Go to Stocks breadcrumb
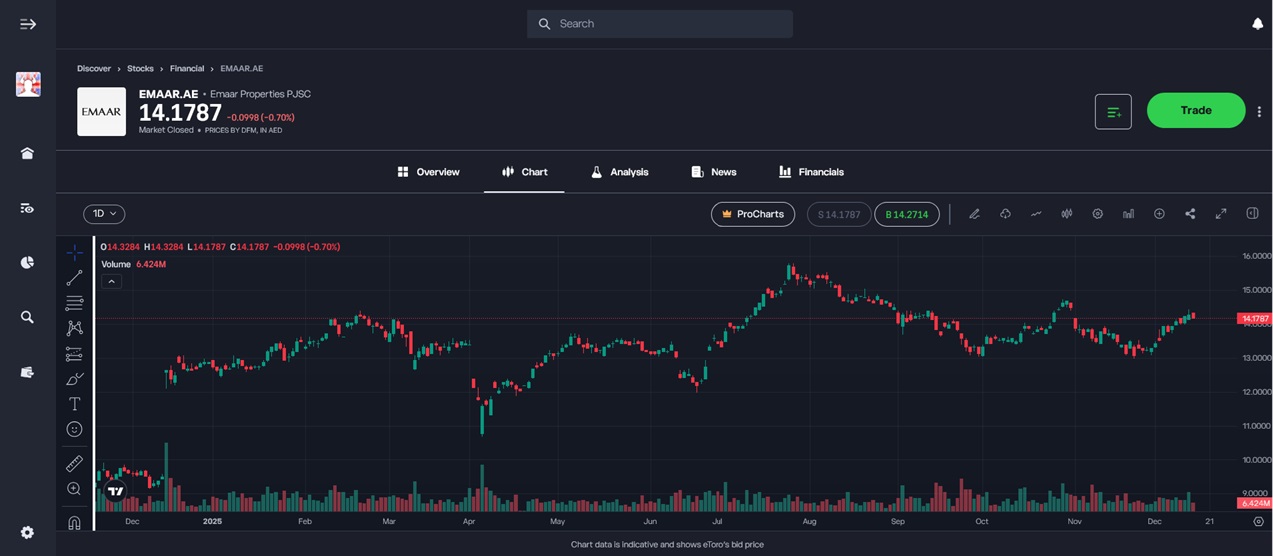The image size is (1273, 556). pos(140,69)
